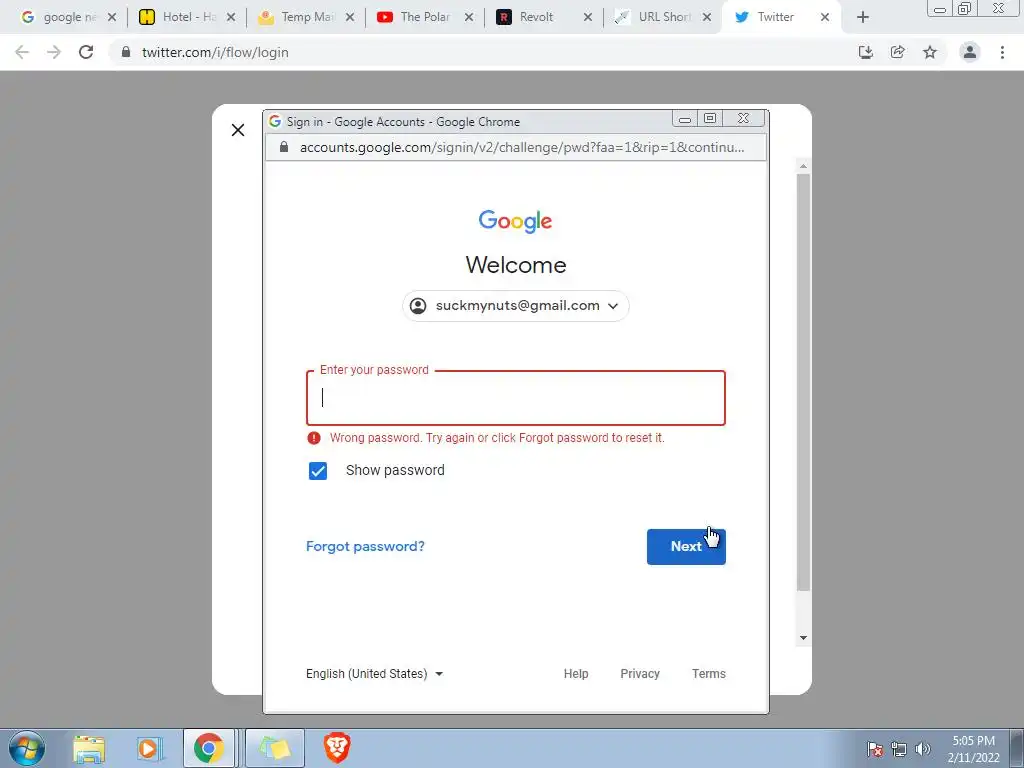Click the Twitter dialog scrollbar up arrow
The width and height of the screenshot is (1024, 768).
click(803, 167)
